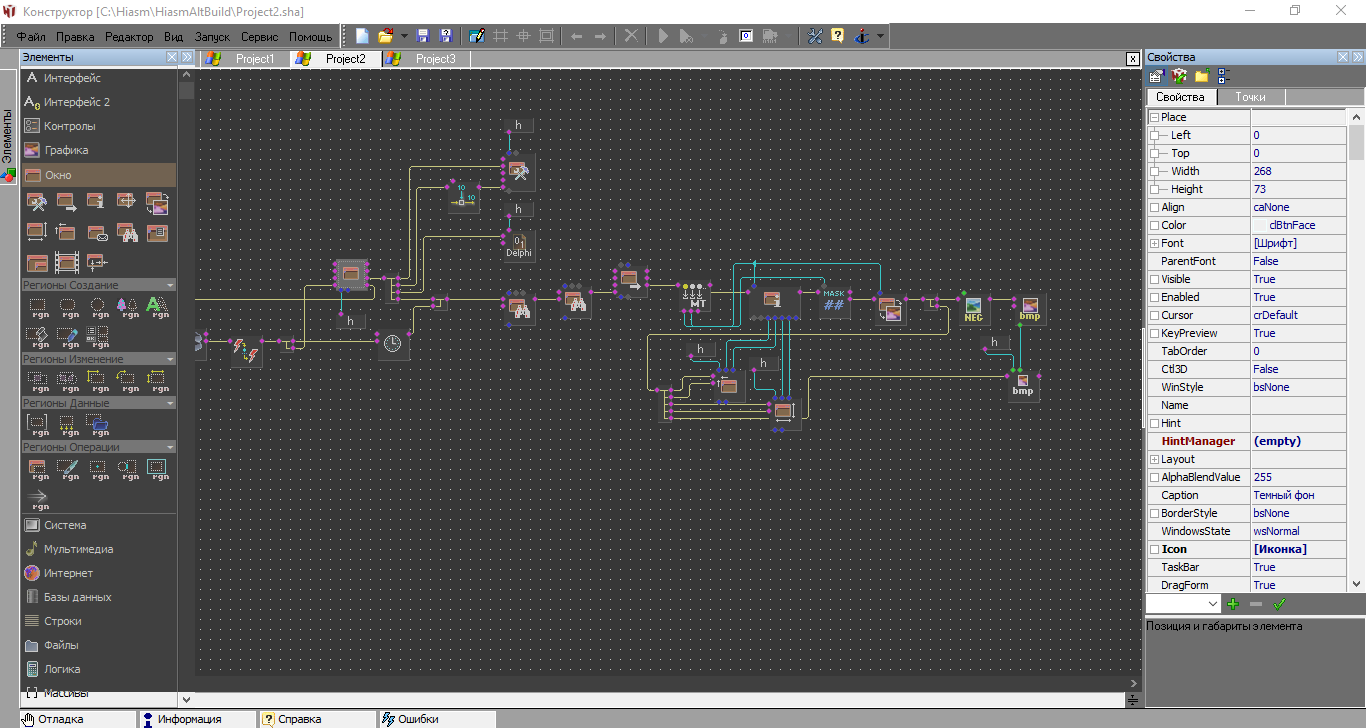
Task: Click the green checkmark apply button
Action: tap(1279, 604)
